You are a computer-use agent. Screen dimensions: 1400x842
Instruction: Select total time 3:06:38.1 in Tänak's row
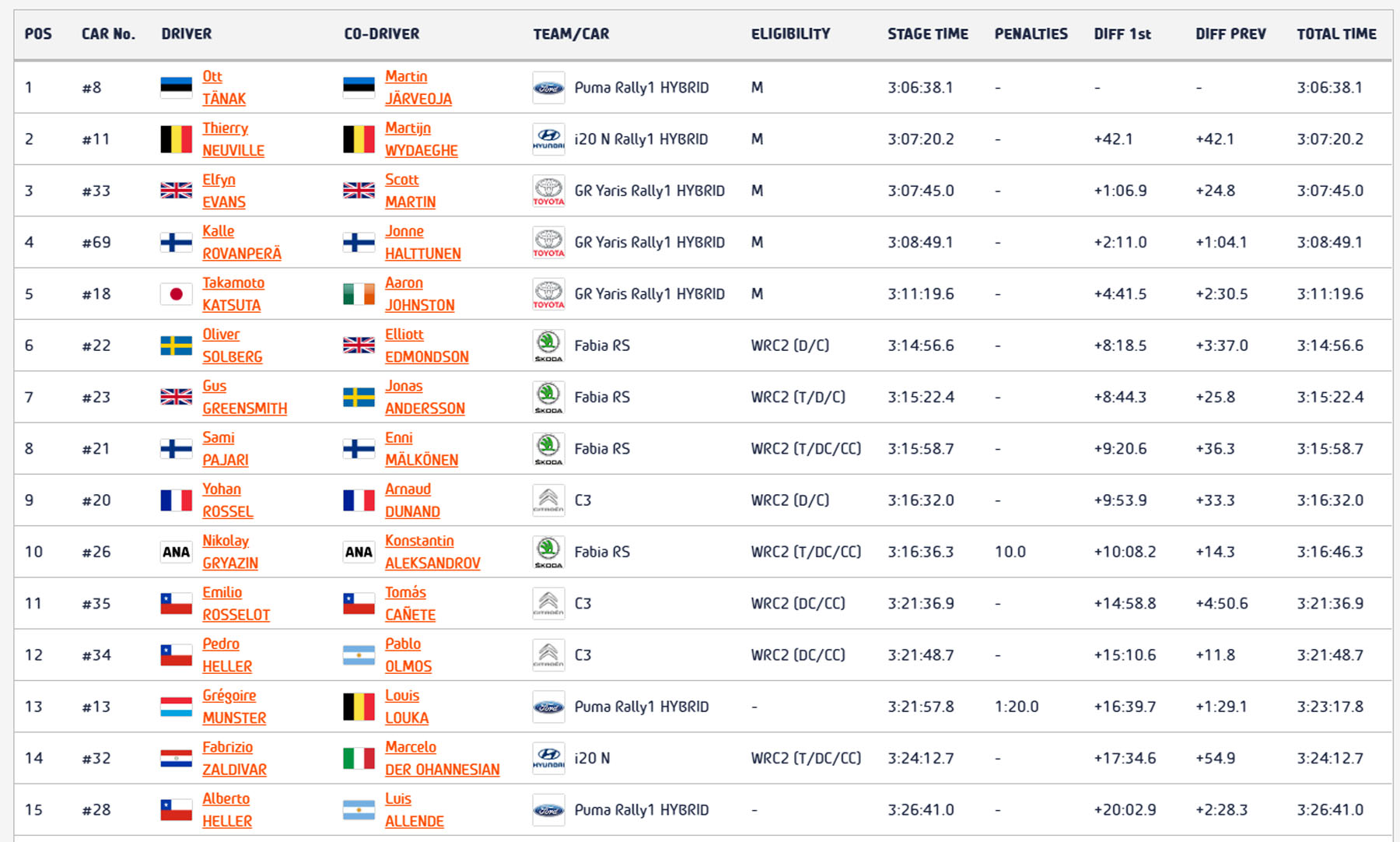(1330, 87)
